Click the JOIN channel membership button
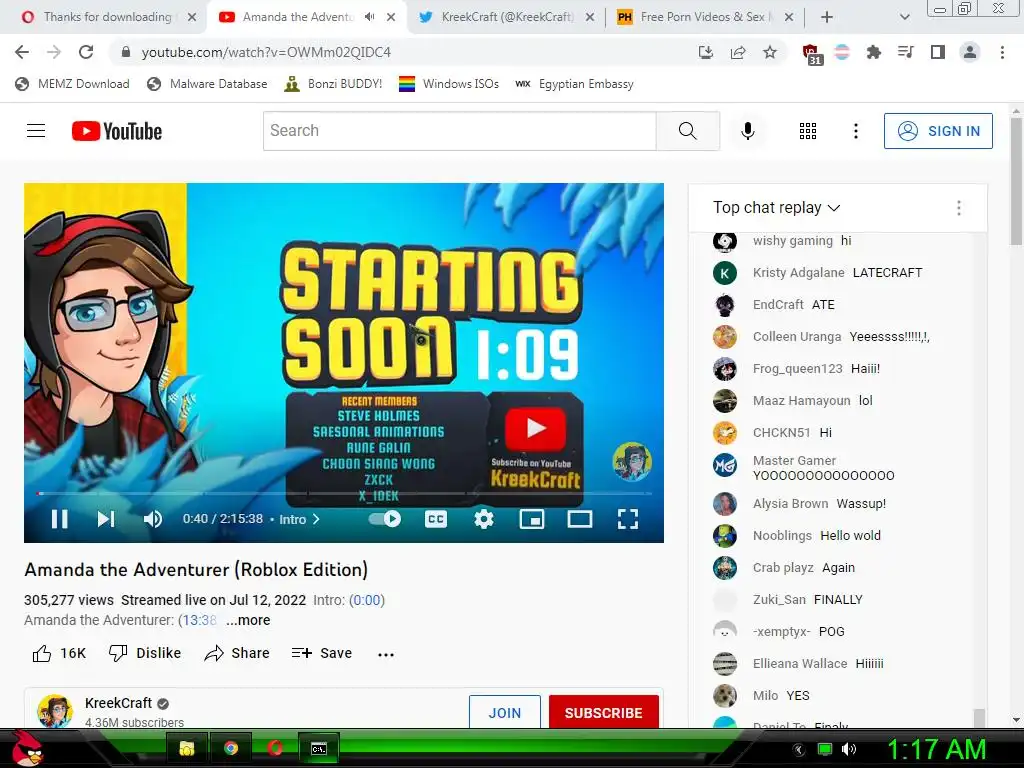 click(x=505, y=712)
